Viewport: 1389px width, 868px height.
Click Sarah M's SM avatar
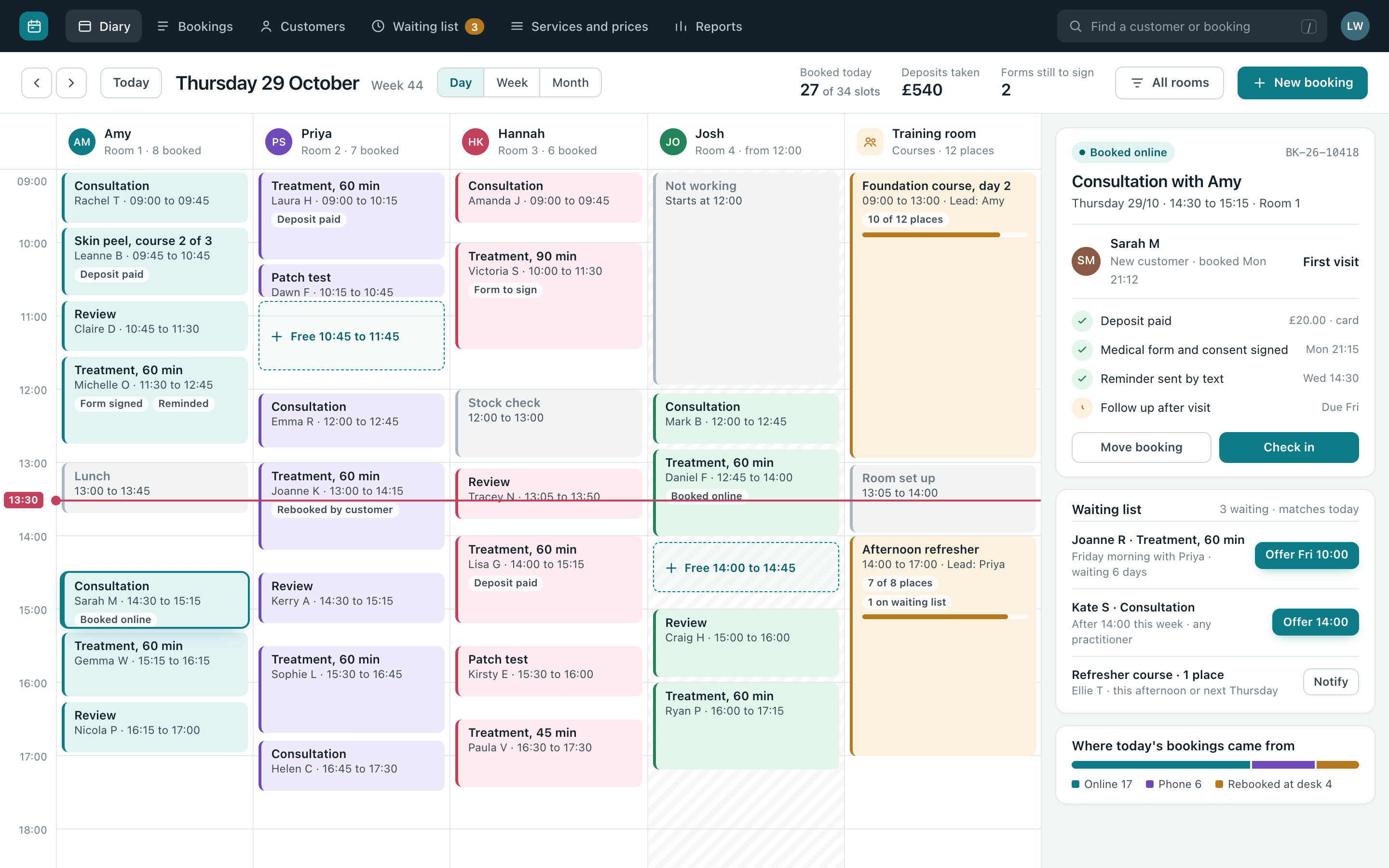pos(1086,261)
